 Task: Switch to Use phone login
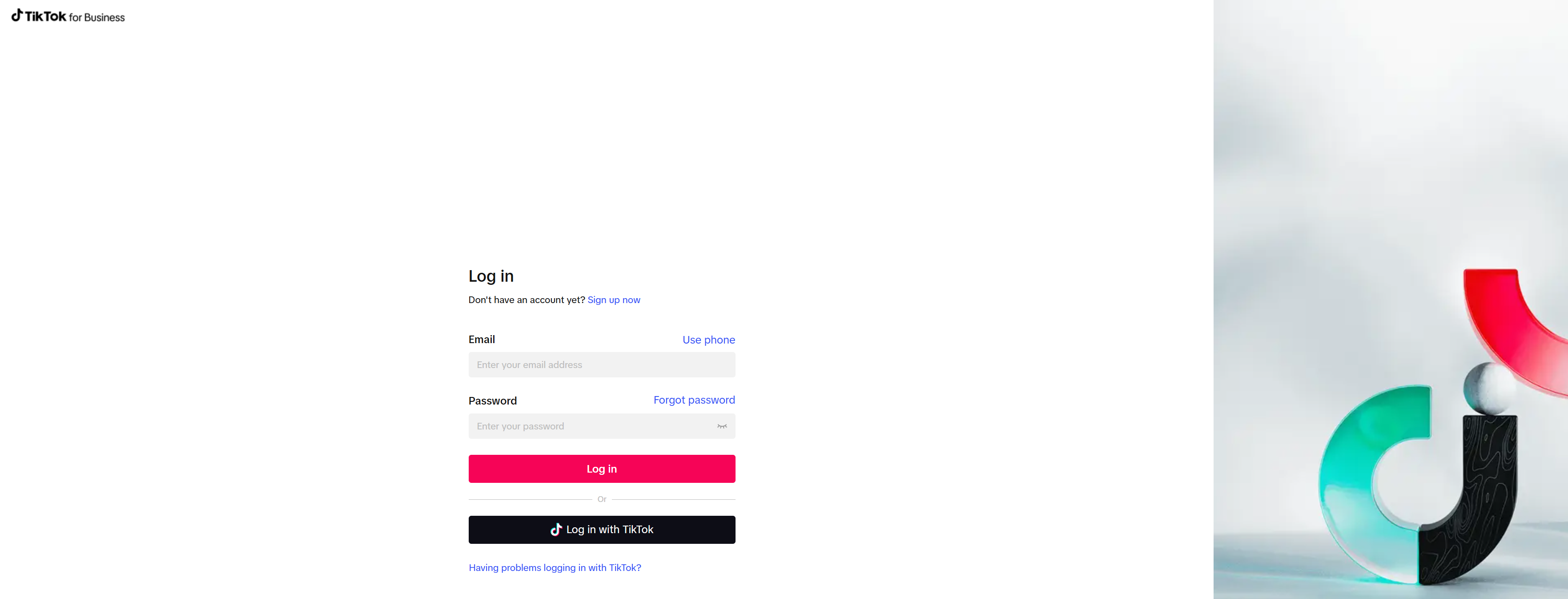(708, 340)
